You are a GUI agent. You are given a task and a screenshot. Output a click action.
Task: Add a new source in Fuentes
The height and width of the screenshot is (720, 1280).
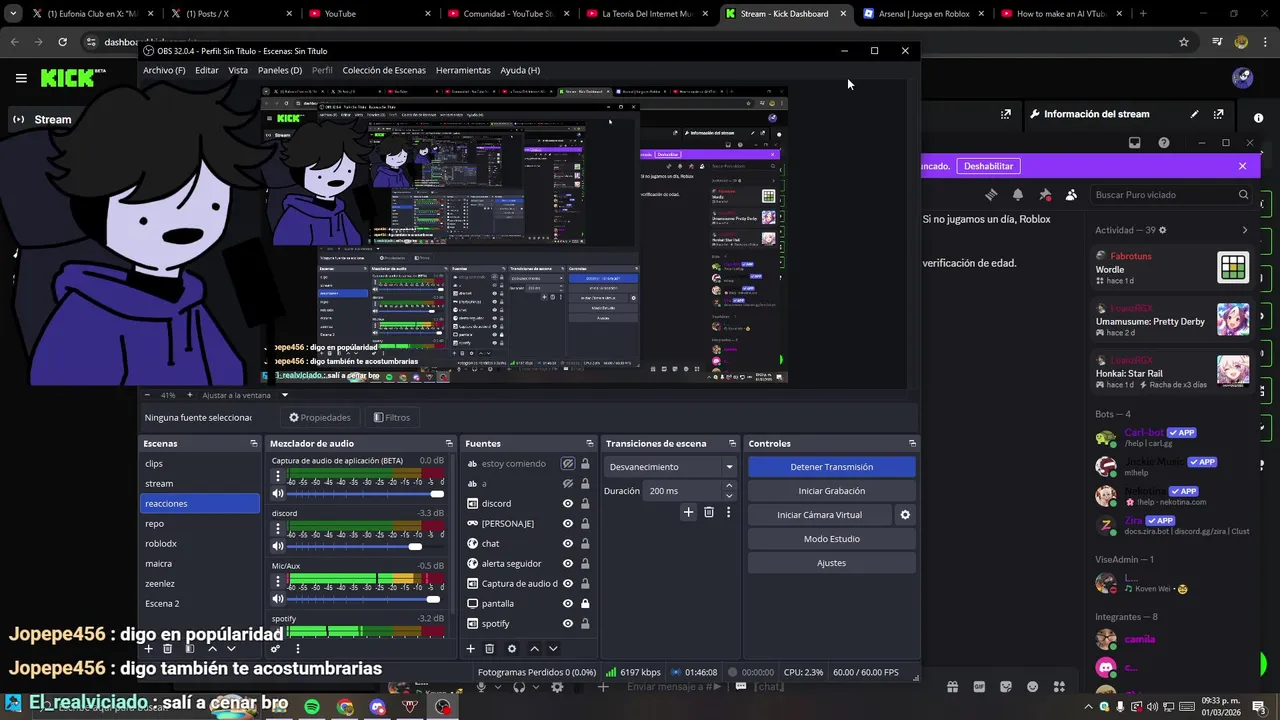(x=470, y=649)
